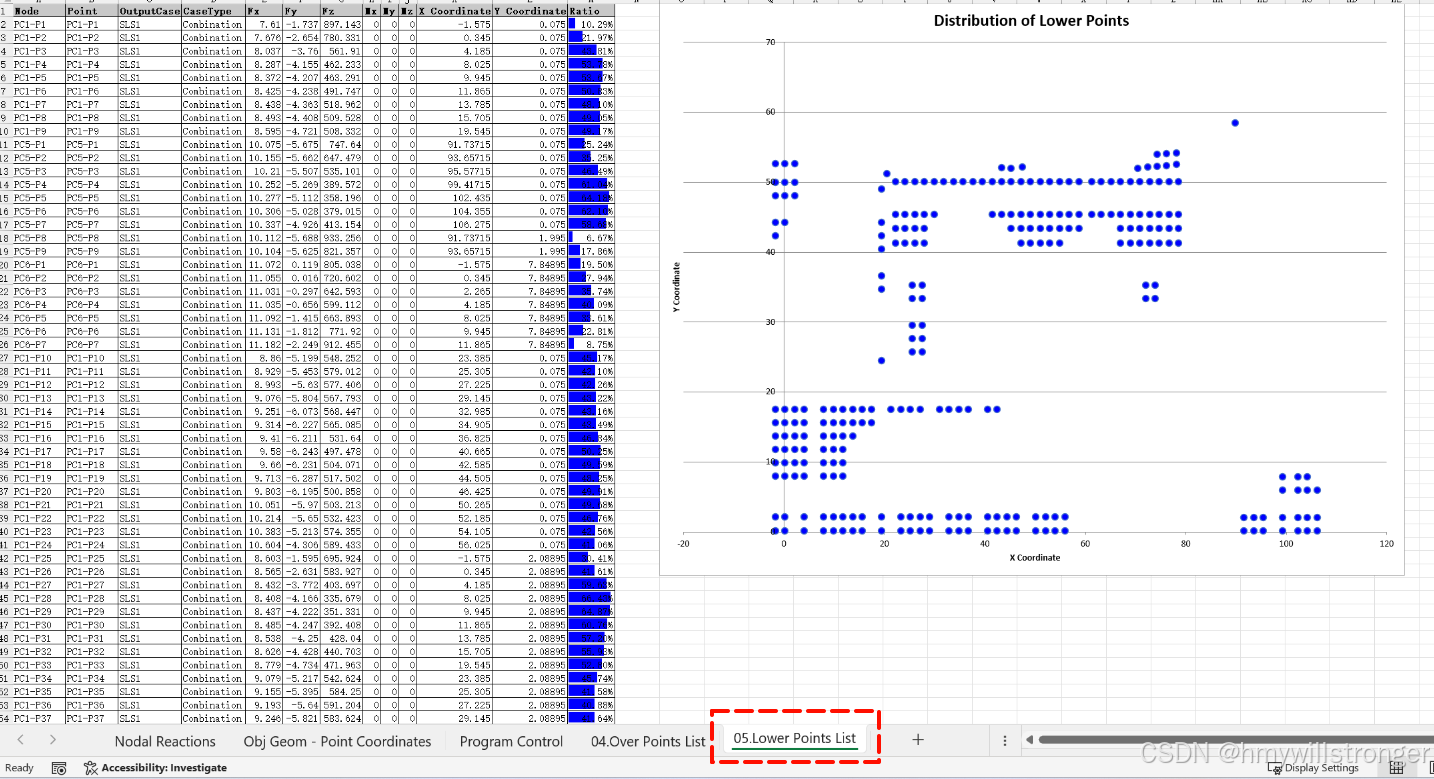Select the 04.Over Points List sheet tab
The image size is (1434, 779).
pyautogui.click(x=648, y=741)
